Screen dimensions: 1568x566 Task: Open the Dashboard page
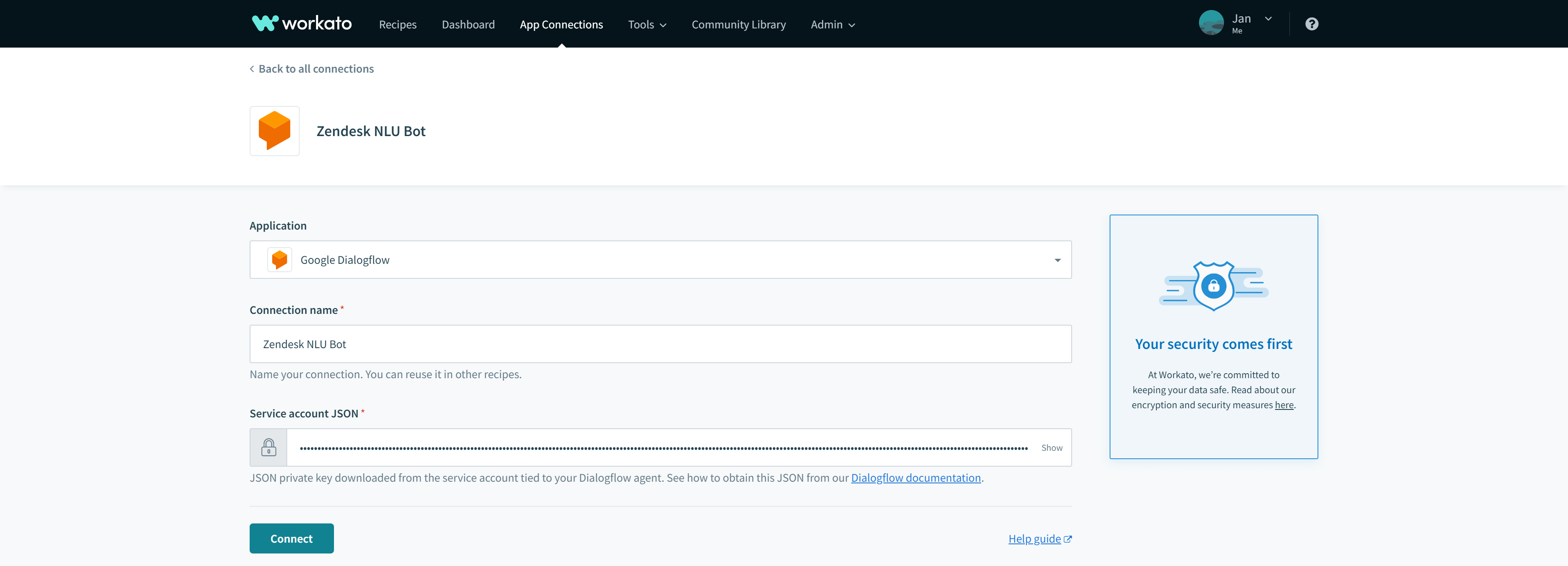pos(468,24)
